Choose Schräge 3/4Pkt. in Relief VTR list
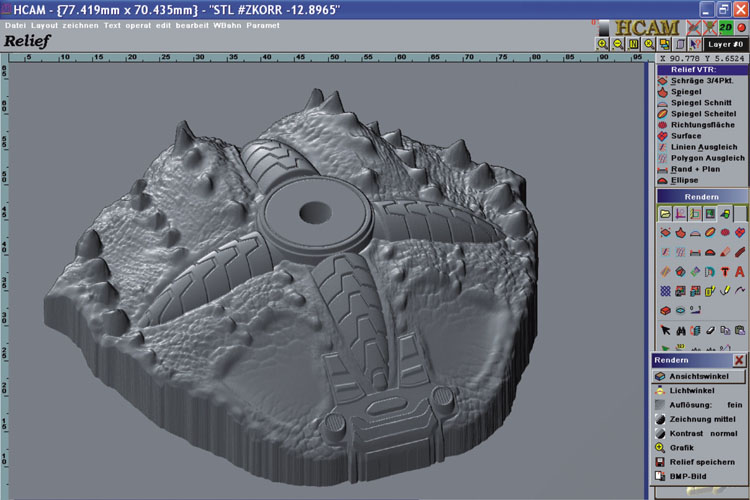The image size is (750, 500). (x=701, y=80)
